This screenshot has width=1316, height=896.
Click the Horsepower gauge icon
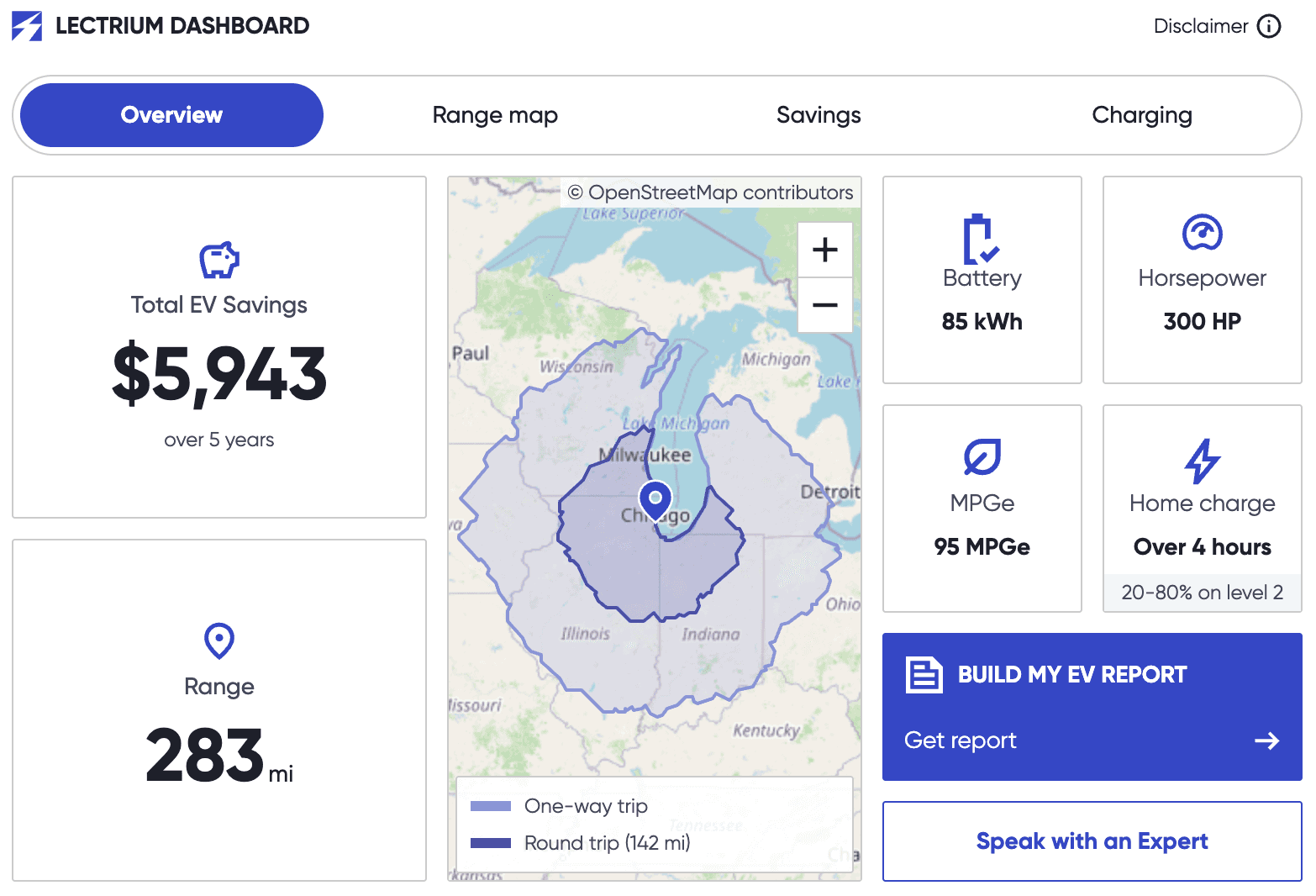tap(1203, 233)
